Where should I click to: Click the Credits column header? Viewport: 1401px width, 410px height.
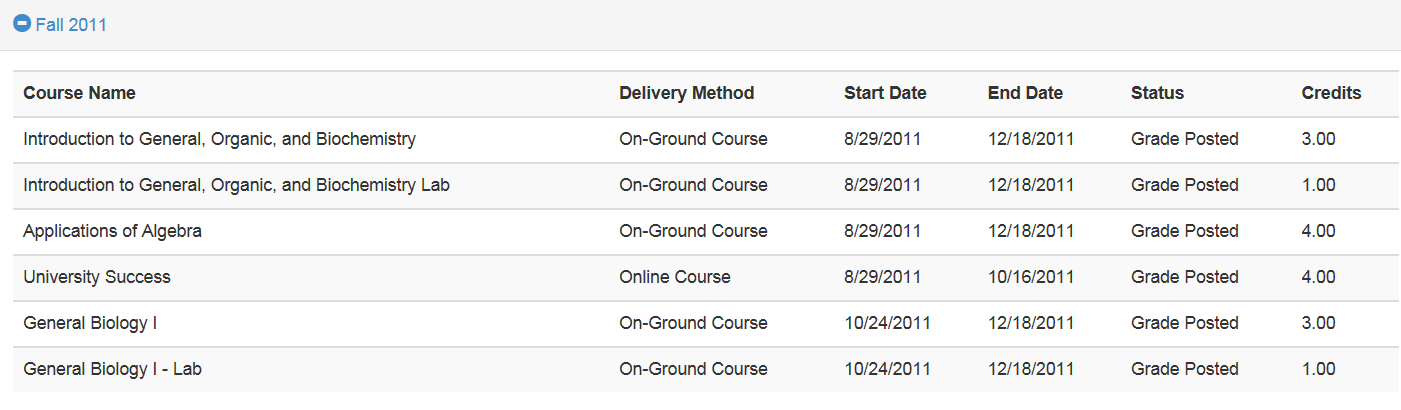click(1331, 93)
